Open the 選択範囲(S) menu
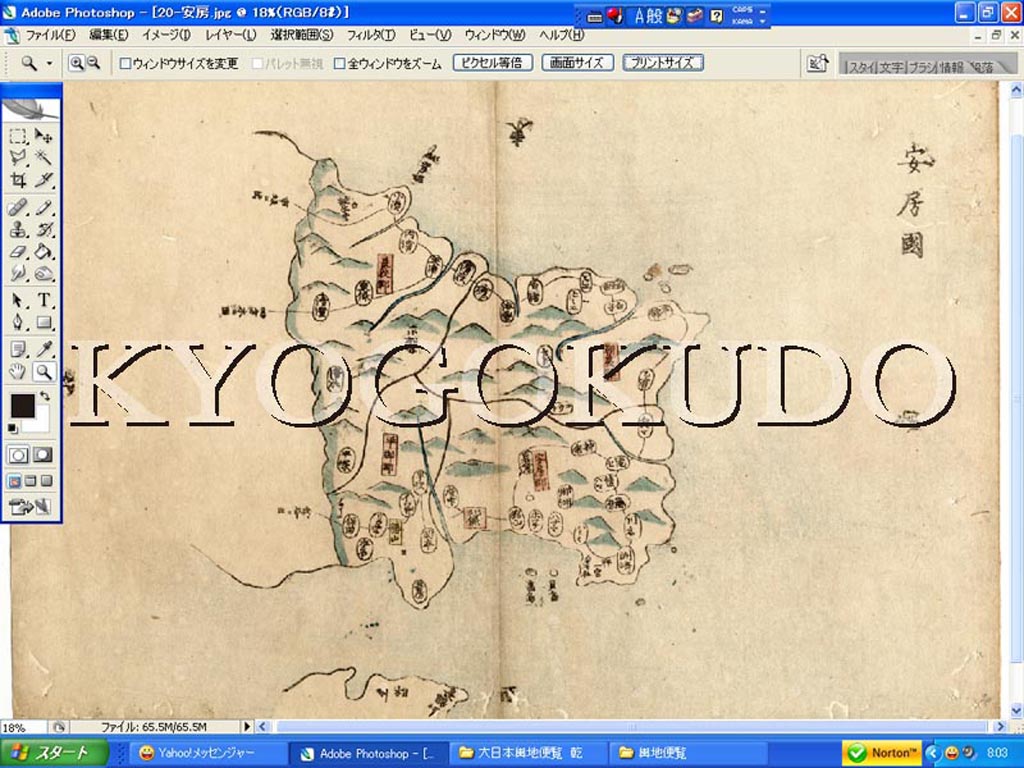The height and width of the screenshot is (768, 1024). 302,35
